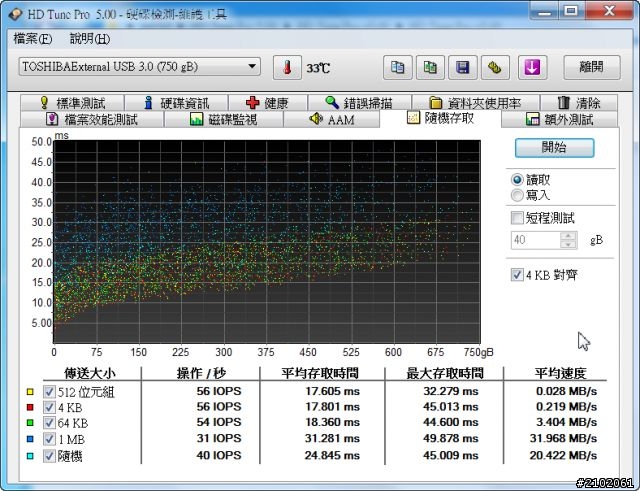The height and width of the screenshot is (491, 640).
Task: Uncheck the 隨機 transfer size checkbox
Action: point(49,455)
